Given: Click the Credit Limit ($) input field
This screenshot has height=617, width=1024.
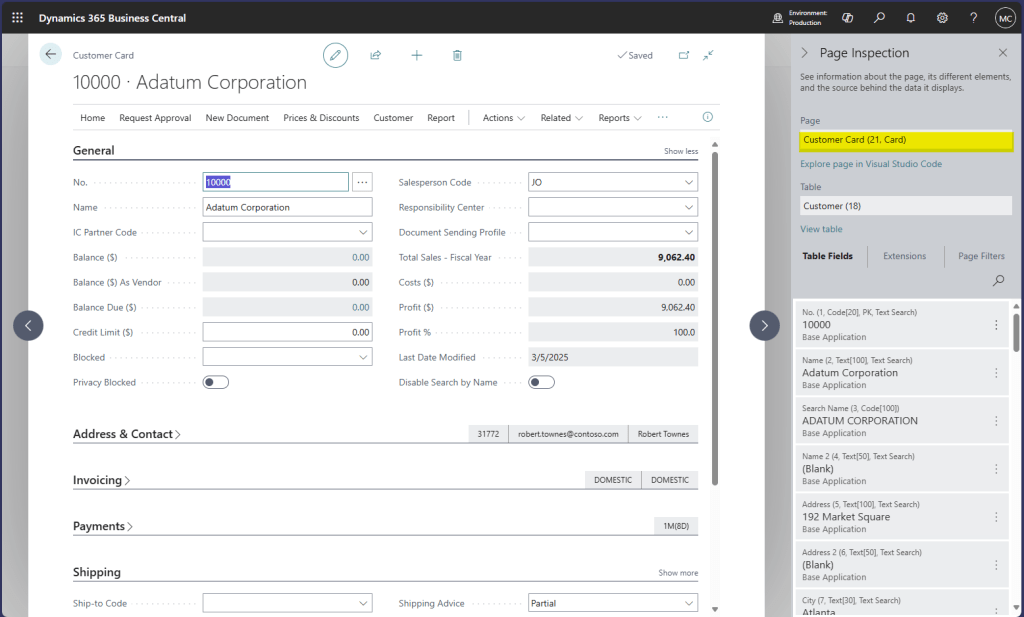Looking at the screenshot, I should pyautogui.click(x=287, y=332).
